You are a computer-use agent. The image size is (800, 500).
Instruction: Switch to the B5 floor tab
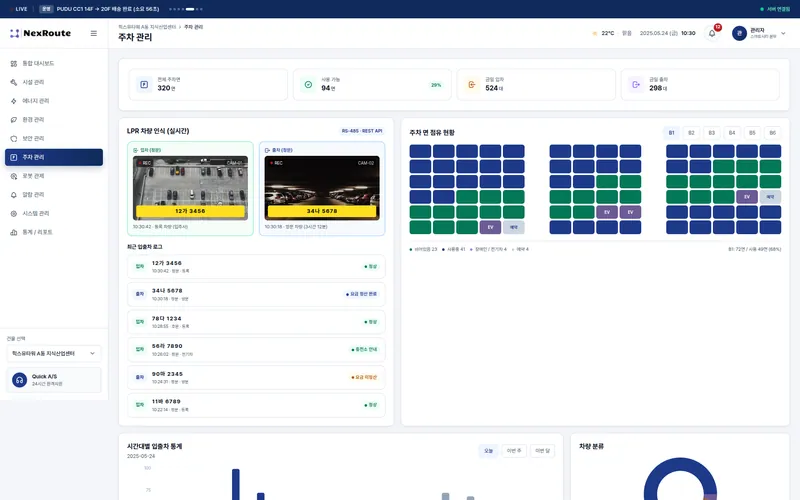coord(752,133)
